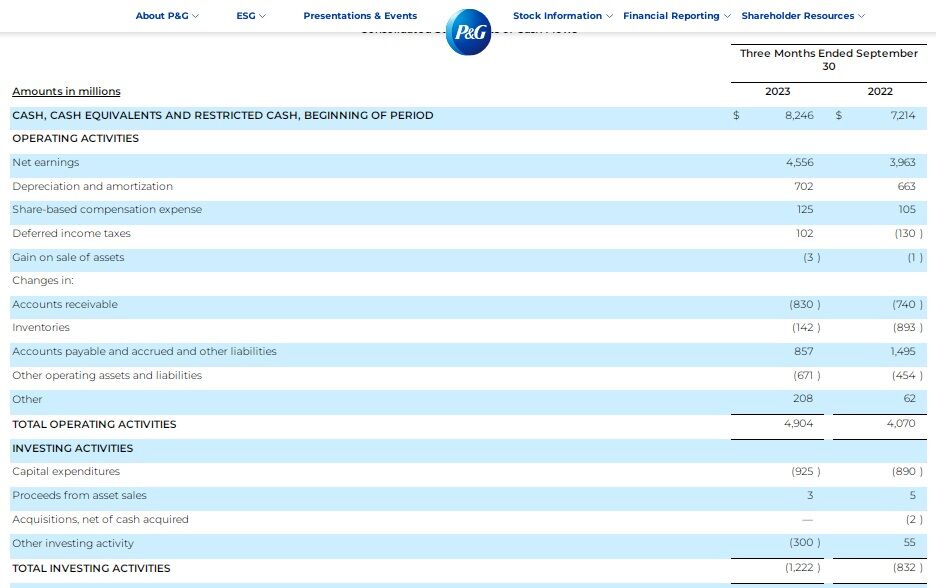Select share-based compensation value 105
Viewport: 936px width, 588px height.
coord(907,210)
